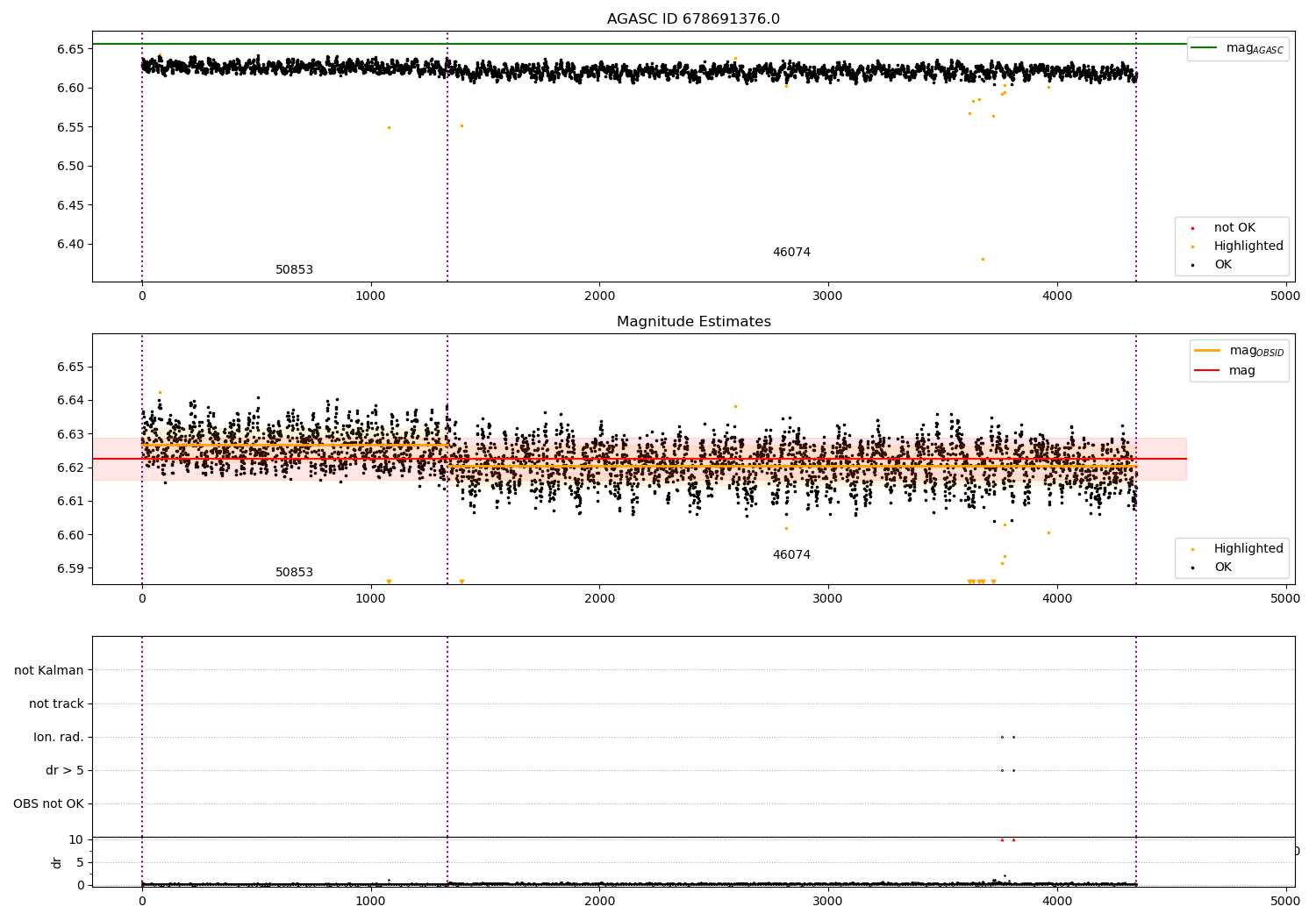Click the 6.59 y-tick label of middle plot

(x=69, y=568)
